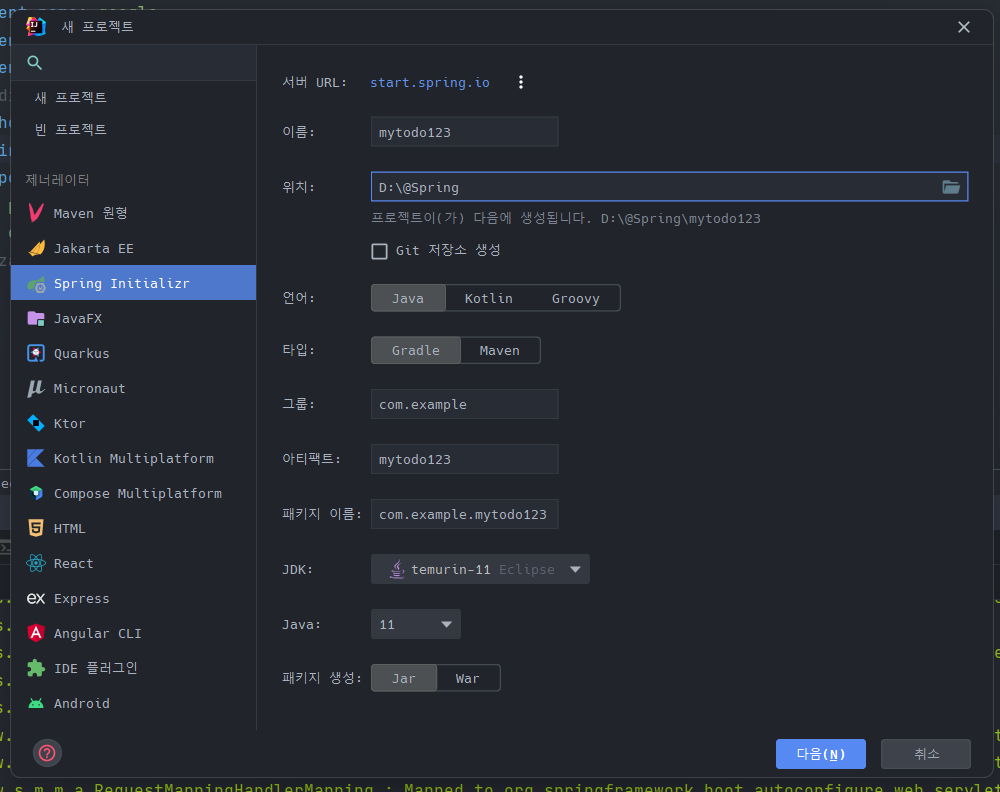1000x792 pixels.
Task: Select Maven 원형 generator
Action: point(133,213)
